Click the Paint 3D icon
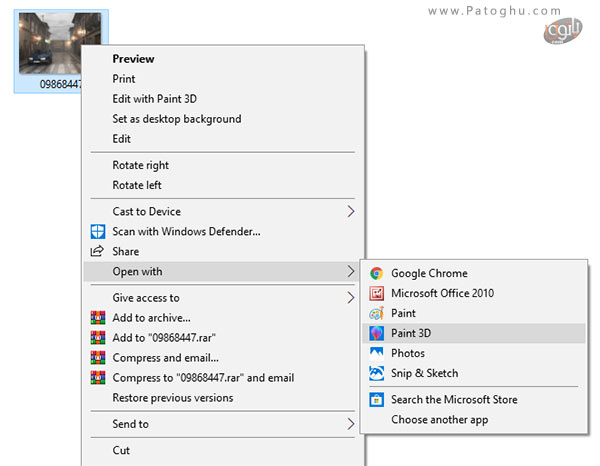The width and height of the screenshot is (600, 466). pyautogui.click(x=377, y=333)
